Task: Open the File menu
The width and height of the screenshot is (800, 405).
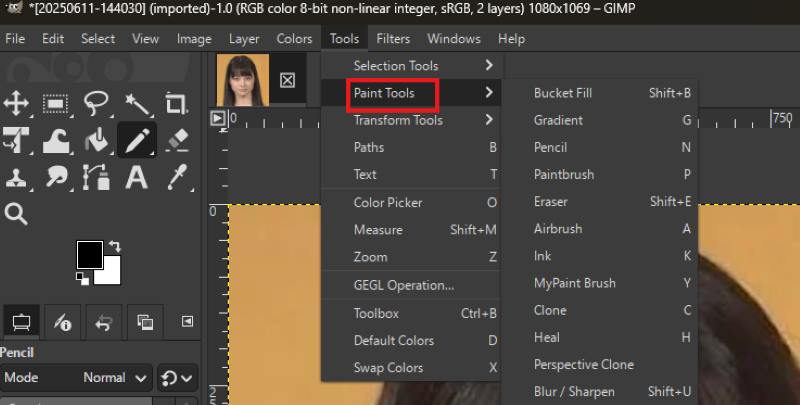Action: point(15,39)
